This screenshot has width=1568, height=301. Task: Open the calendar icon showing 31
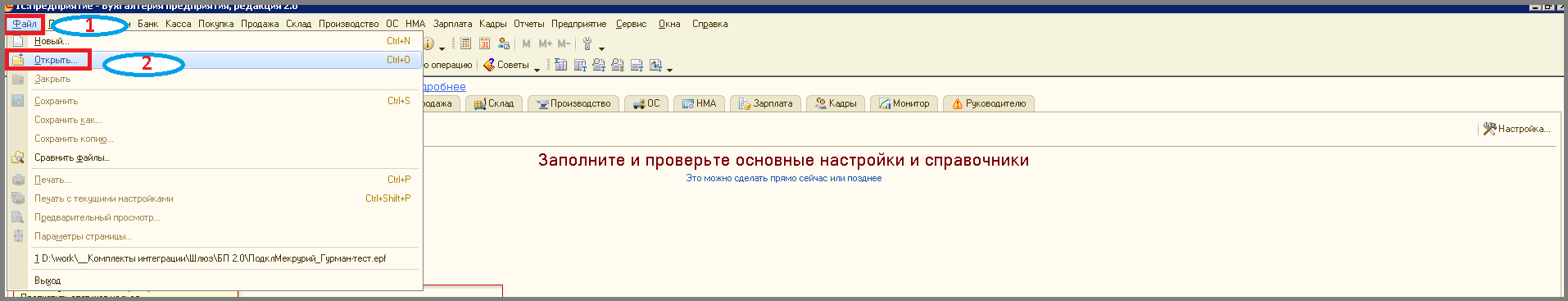click(484, 43)
